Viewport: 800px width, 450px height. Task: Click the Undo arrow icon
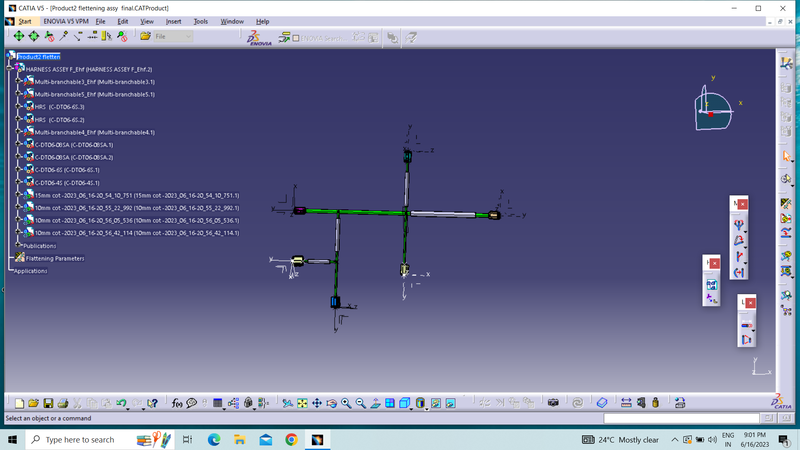click(121, 404)
